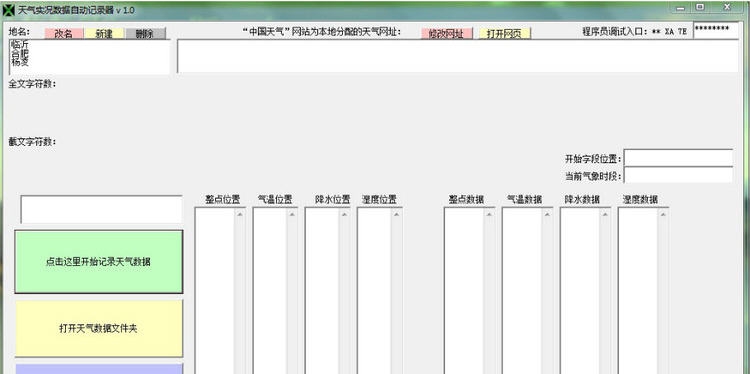Click the 湿度位置 scrollbar up arrow
Viewport: 750px width, 374px height.
[397, 214]
